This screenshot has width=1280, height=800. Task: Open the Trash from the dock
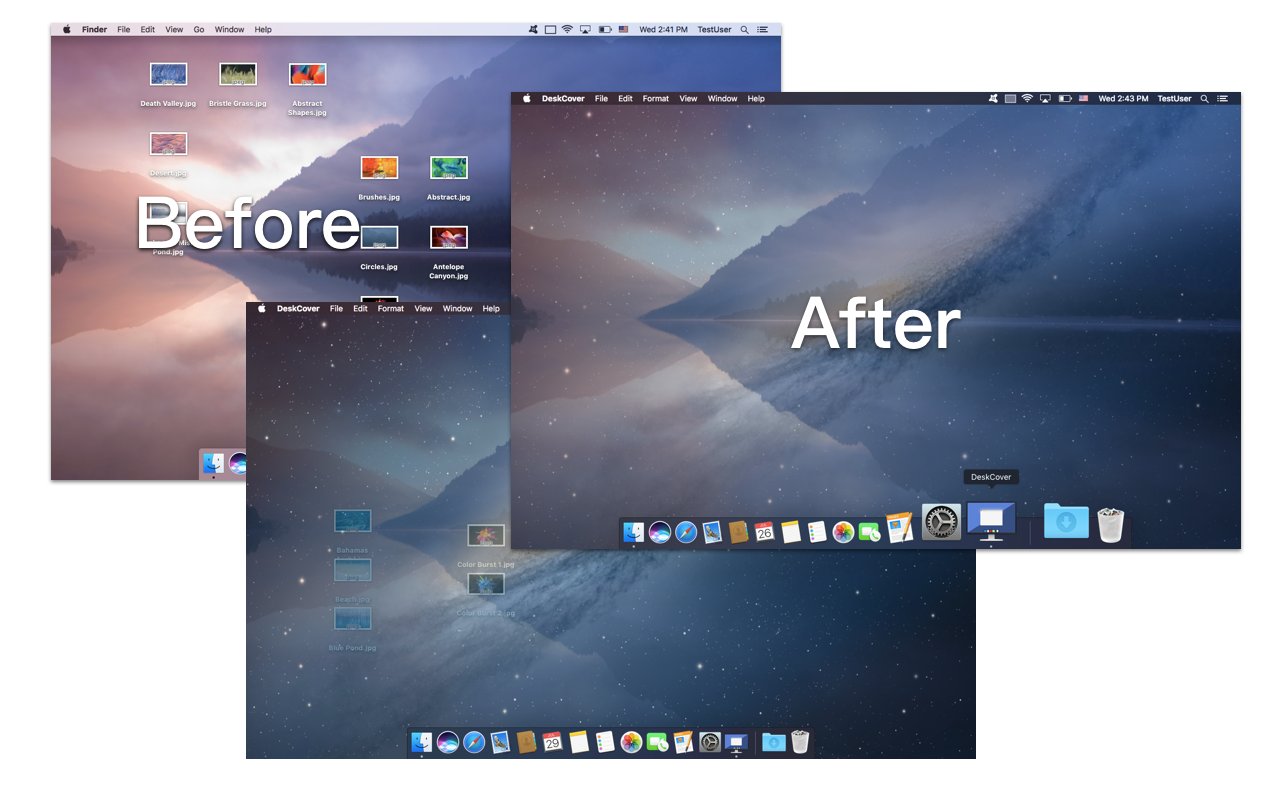click(1110, 521)
